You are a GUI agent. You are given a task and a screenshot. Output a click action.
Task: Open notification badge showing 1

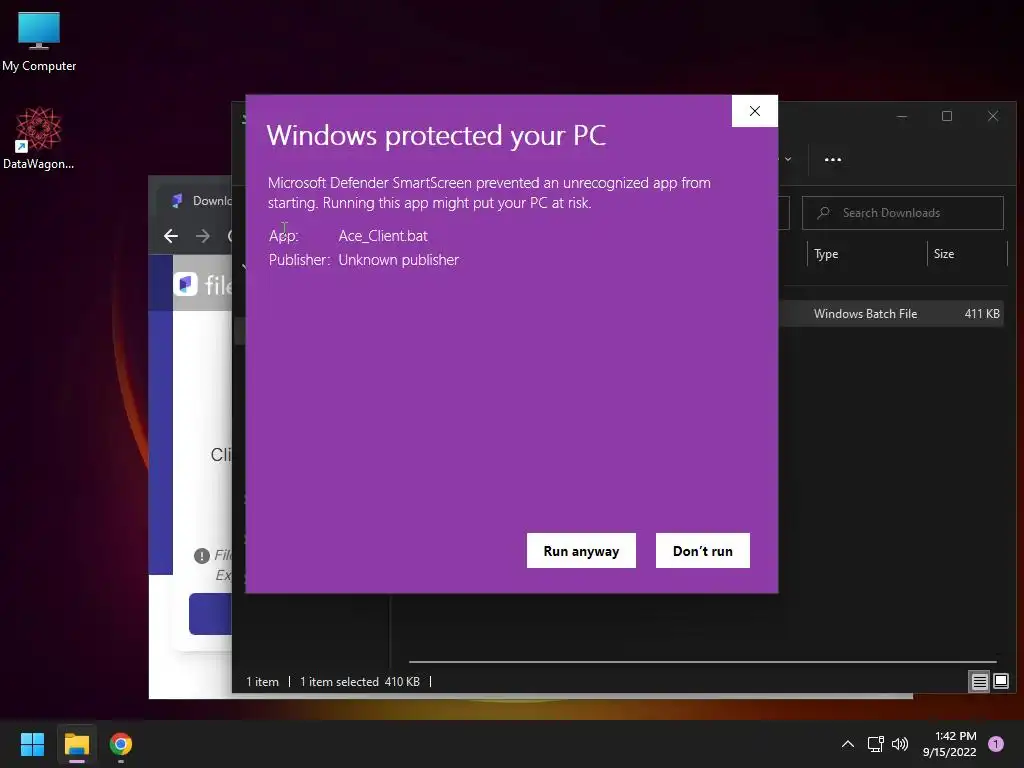[995, 744]
